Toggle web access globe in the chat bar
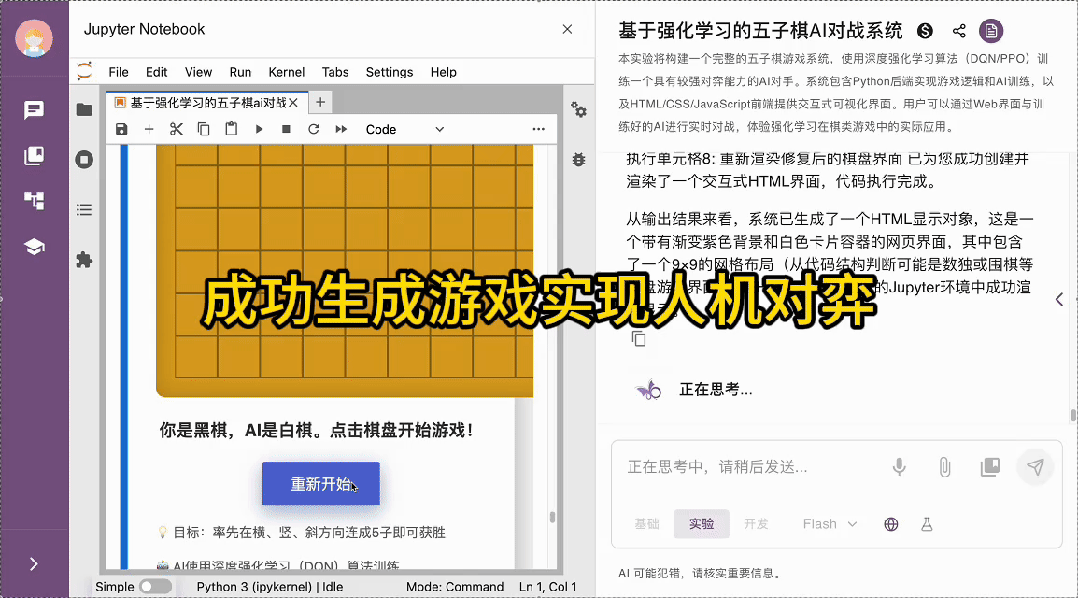 pos(890,523)
